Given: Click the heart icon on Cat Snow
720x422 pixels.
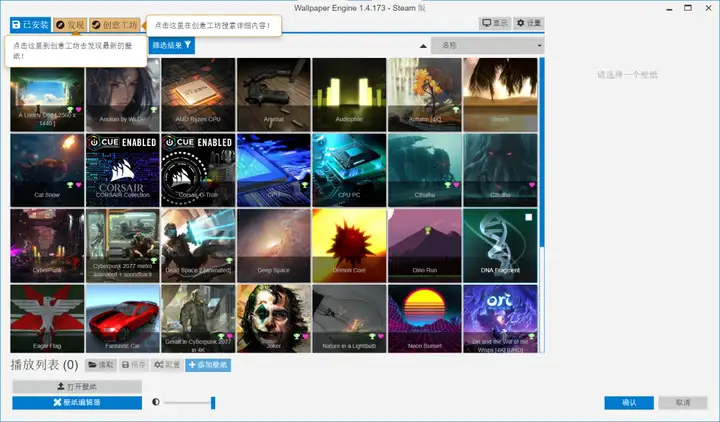Looking at the screenshot, I should point(79,185).
